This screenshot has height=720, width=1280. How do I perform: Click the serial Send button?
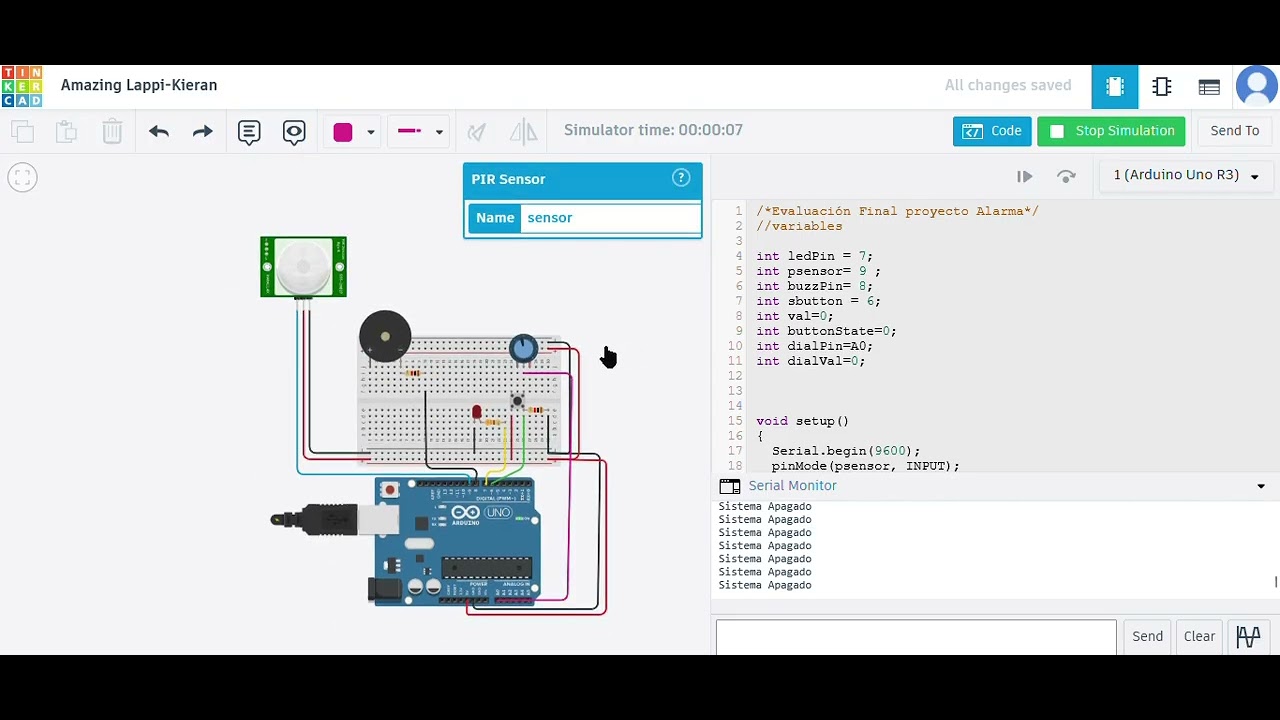[1147, 637]
